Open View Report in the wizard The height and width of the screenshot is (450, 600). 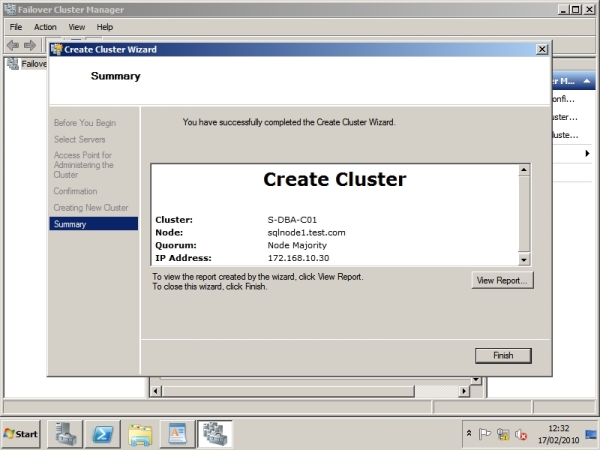click(x=502, y=280)
